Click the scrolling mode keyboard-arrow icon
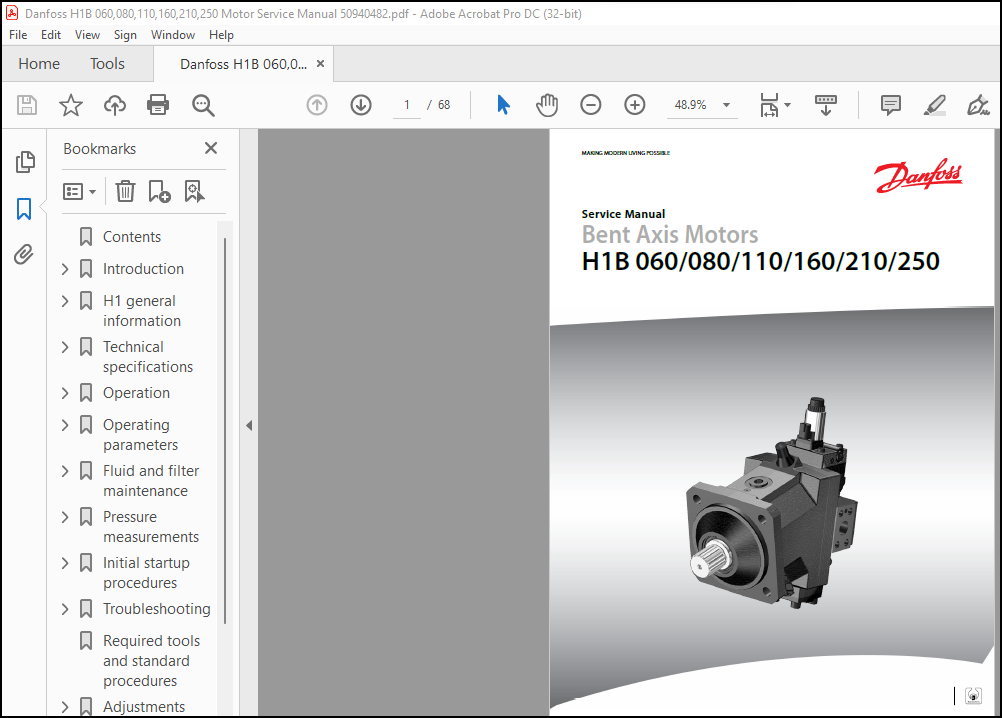The image size is (1002, 718). click(826, 105)
